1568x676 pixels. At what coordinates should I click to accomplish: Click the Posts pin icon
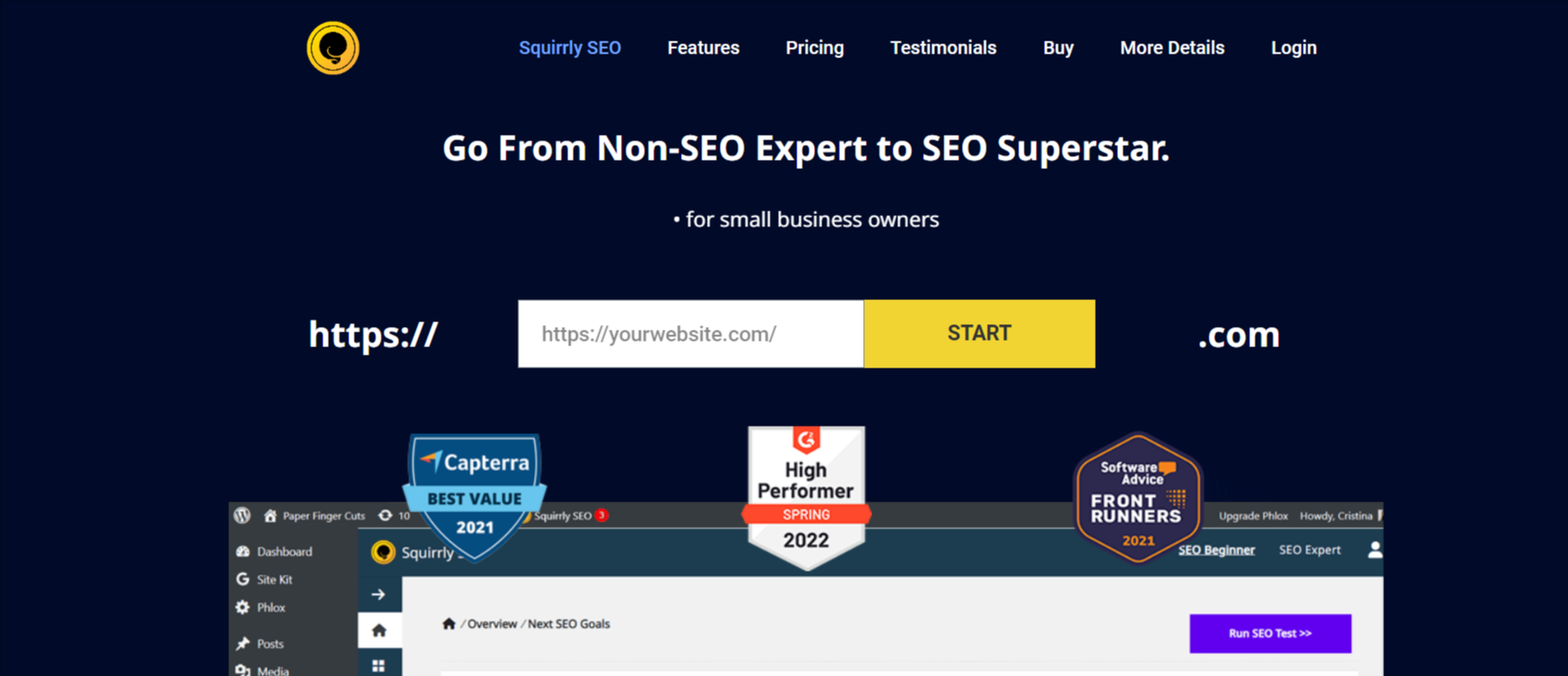pyautogui.click(x=243, y=644)
